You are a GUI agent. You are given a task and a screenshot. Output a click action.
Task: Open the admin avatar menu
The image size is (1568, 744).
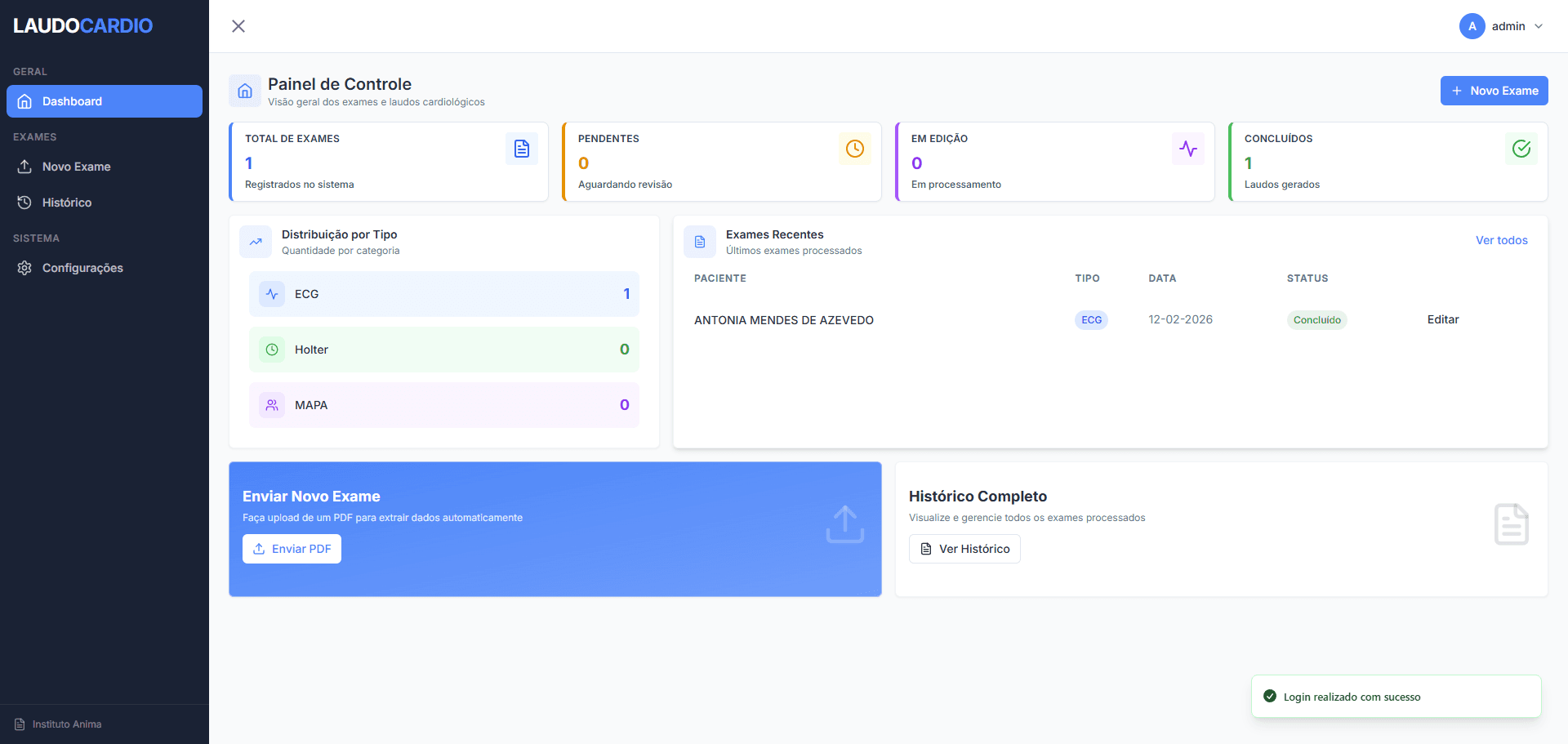(x=1472, y=26)
